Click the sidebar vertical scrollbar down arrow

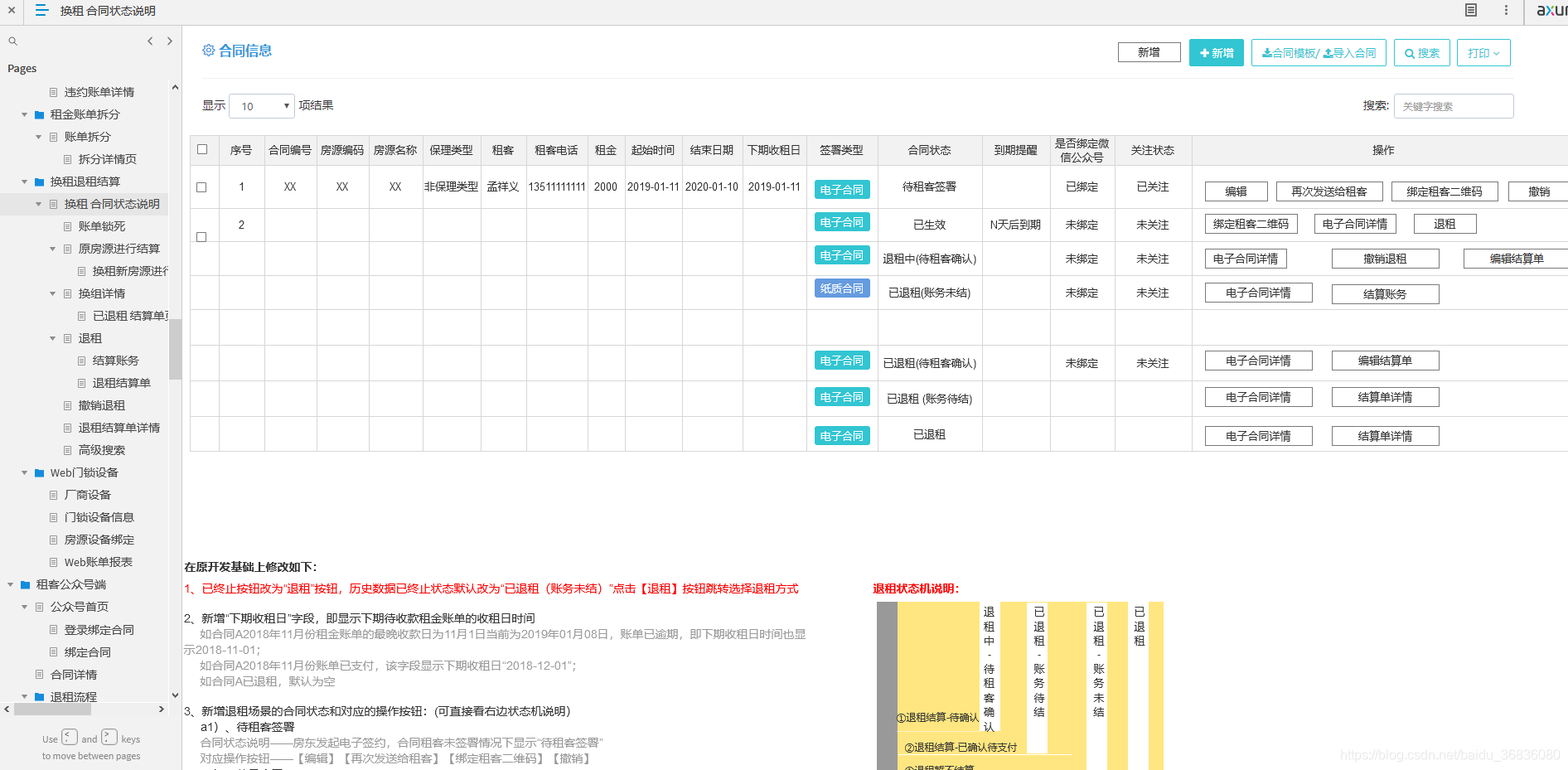175,695
